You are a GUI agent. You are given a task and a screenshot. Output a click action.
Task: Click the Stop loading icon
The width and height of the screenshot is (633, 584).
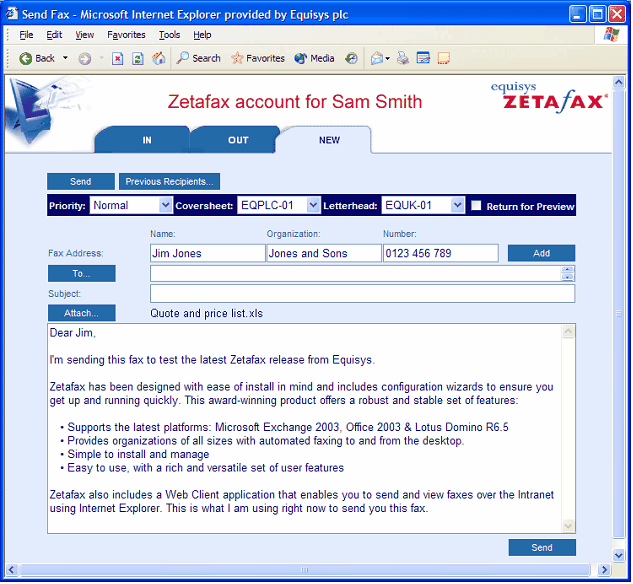117,59
